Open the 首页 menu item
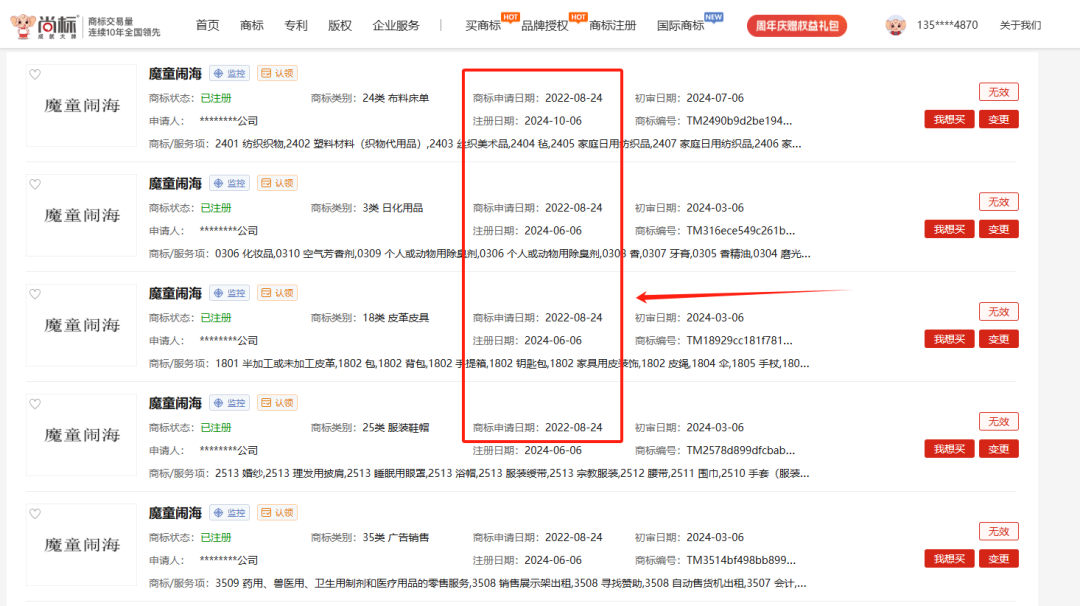The height and width of the screenshot is (606, 1080). [207, 25]
